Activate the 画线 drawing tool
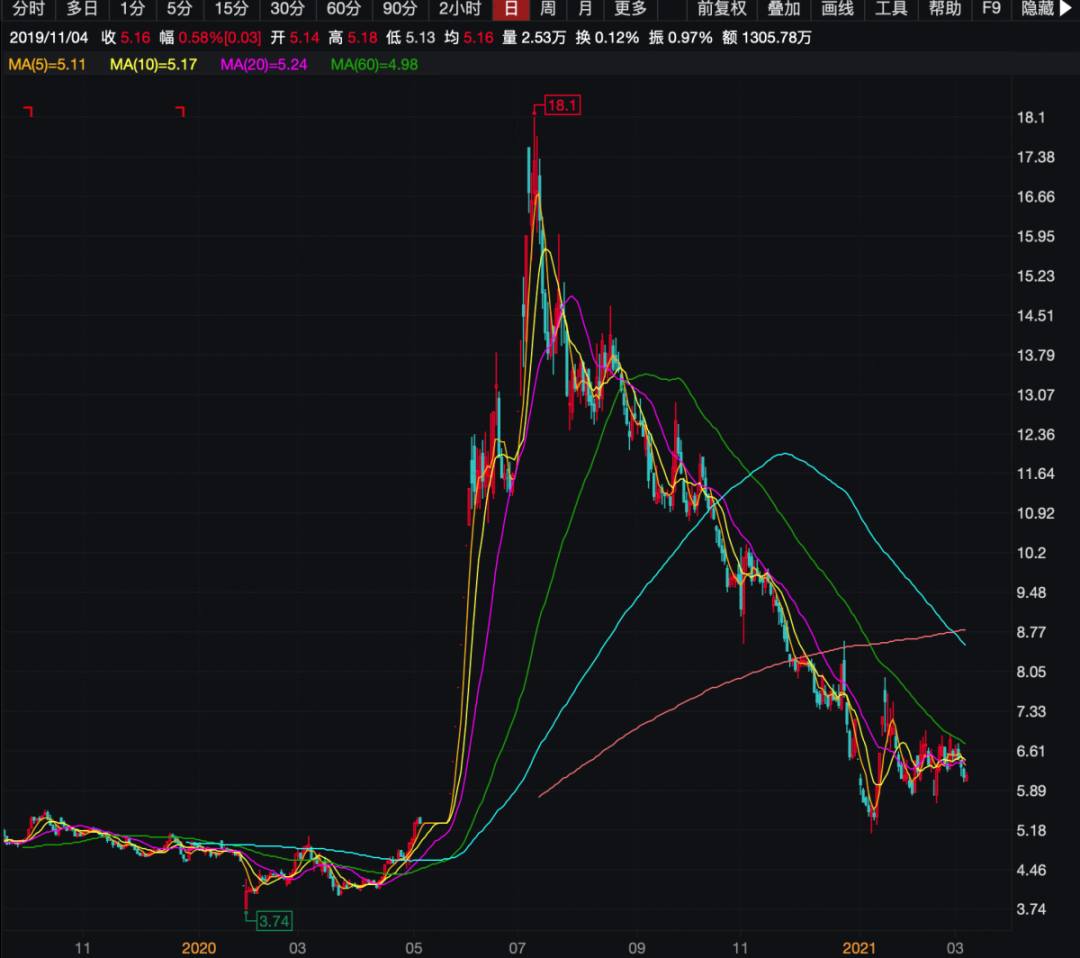 pos(837,10)
